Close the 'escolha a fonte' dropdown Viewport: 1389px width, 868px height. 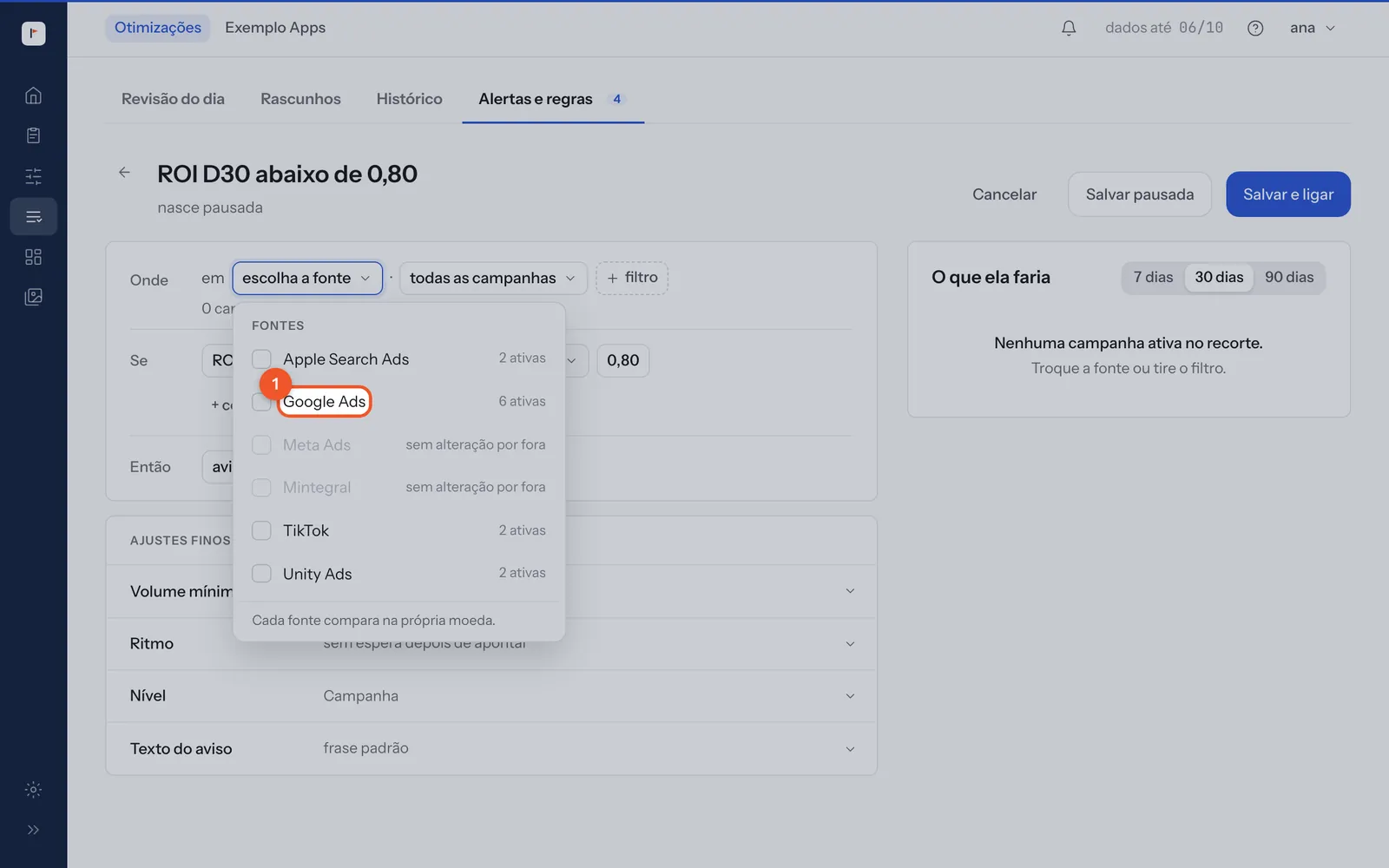(307, 278)
